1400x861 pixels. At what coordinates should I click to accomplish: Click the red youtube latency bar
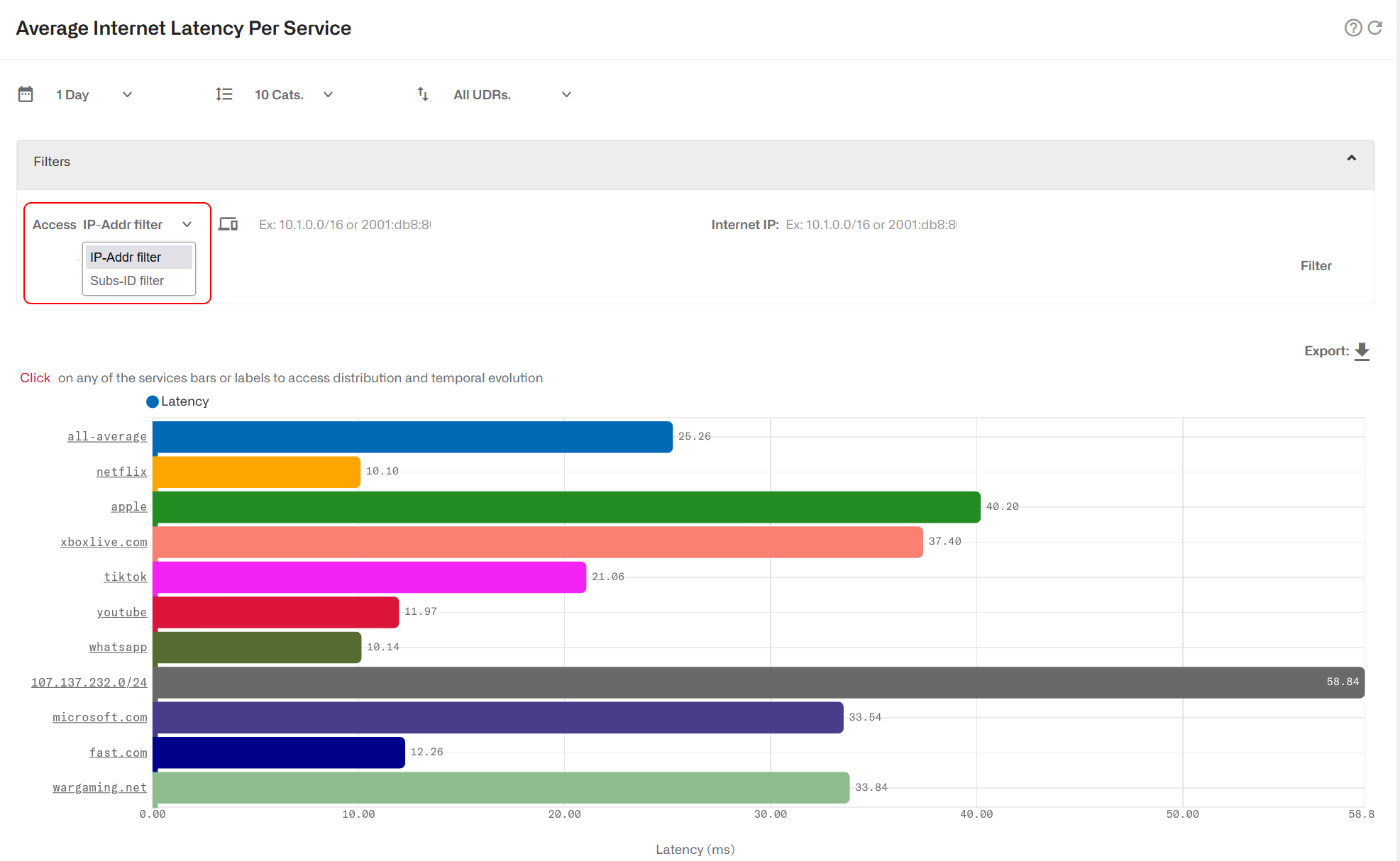pos(275,613)
